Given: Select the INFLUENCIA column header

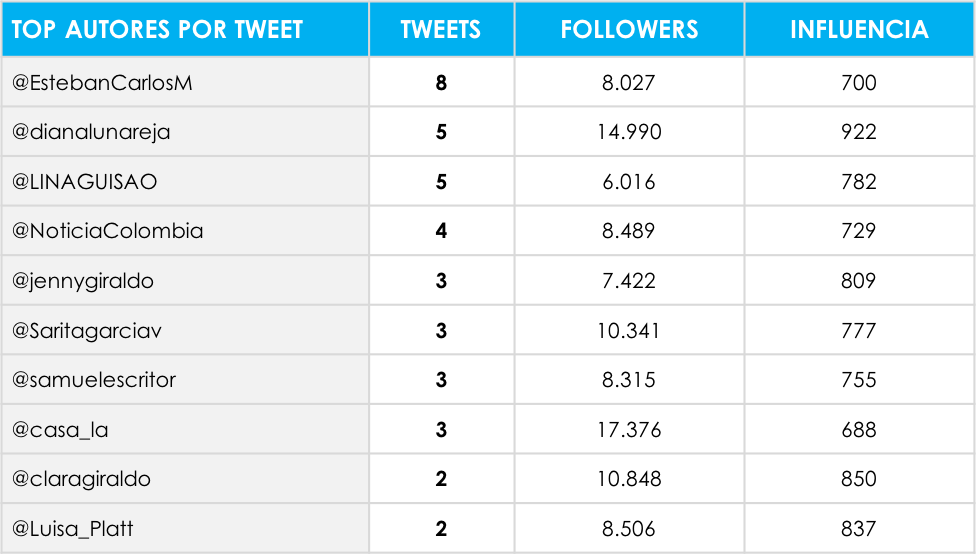Looking at the screenshot, I should [x=859, y=29].
